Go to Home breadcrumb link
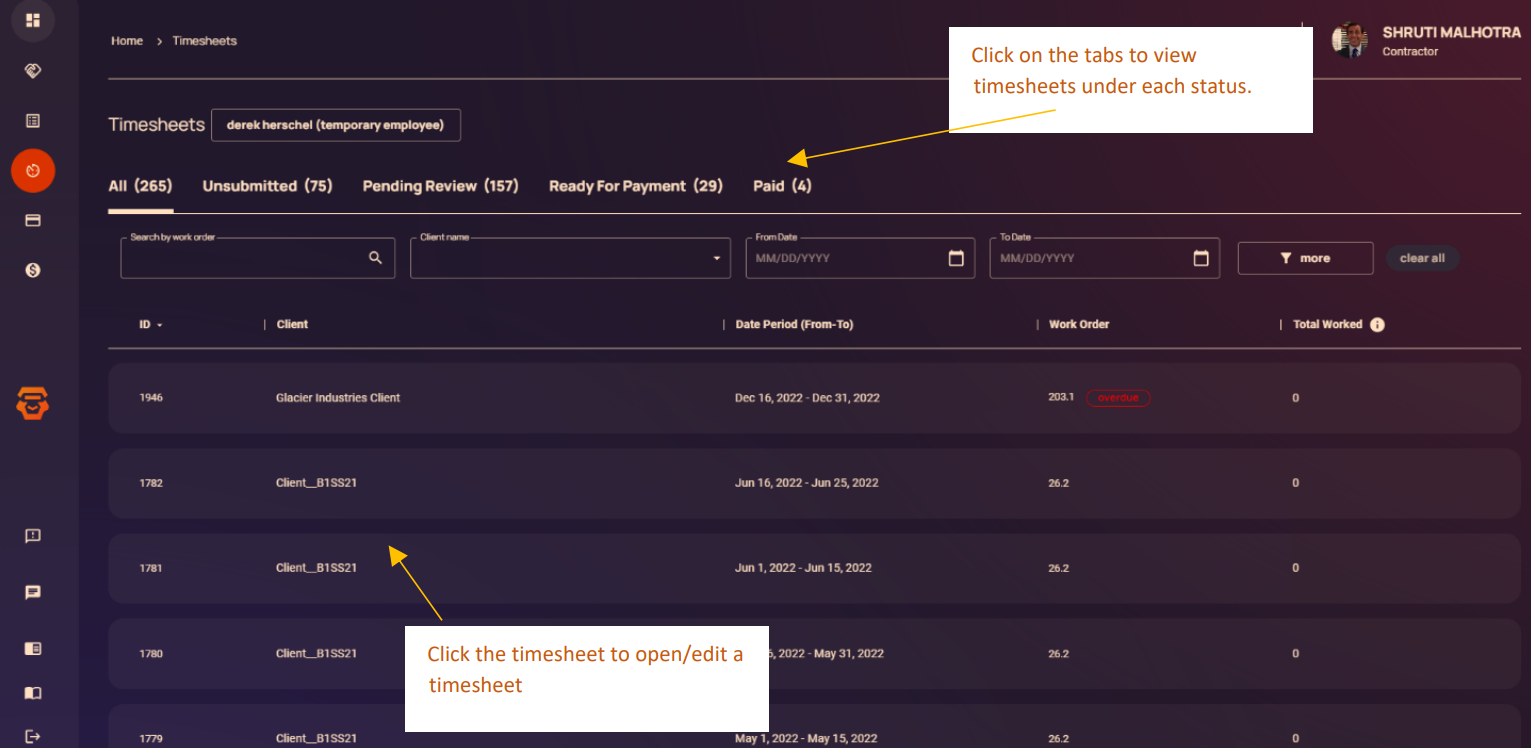Screen dimensions: 1531x748 pyautogui.click(x=127, y=41)
